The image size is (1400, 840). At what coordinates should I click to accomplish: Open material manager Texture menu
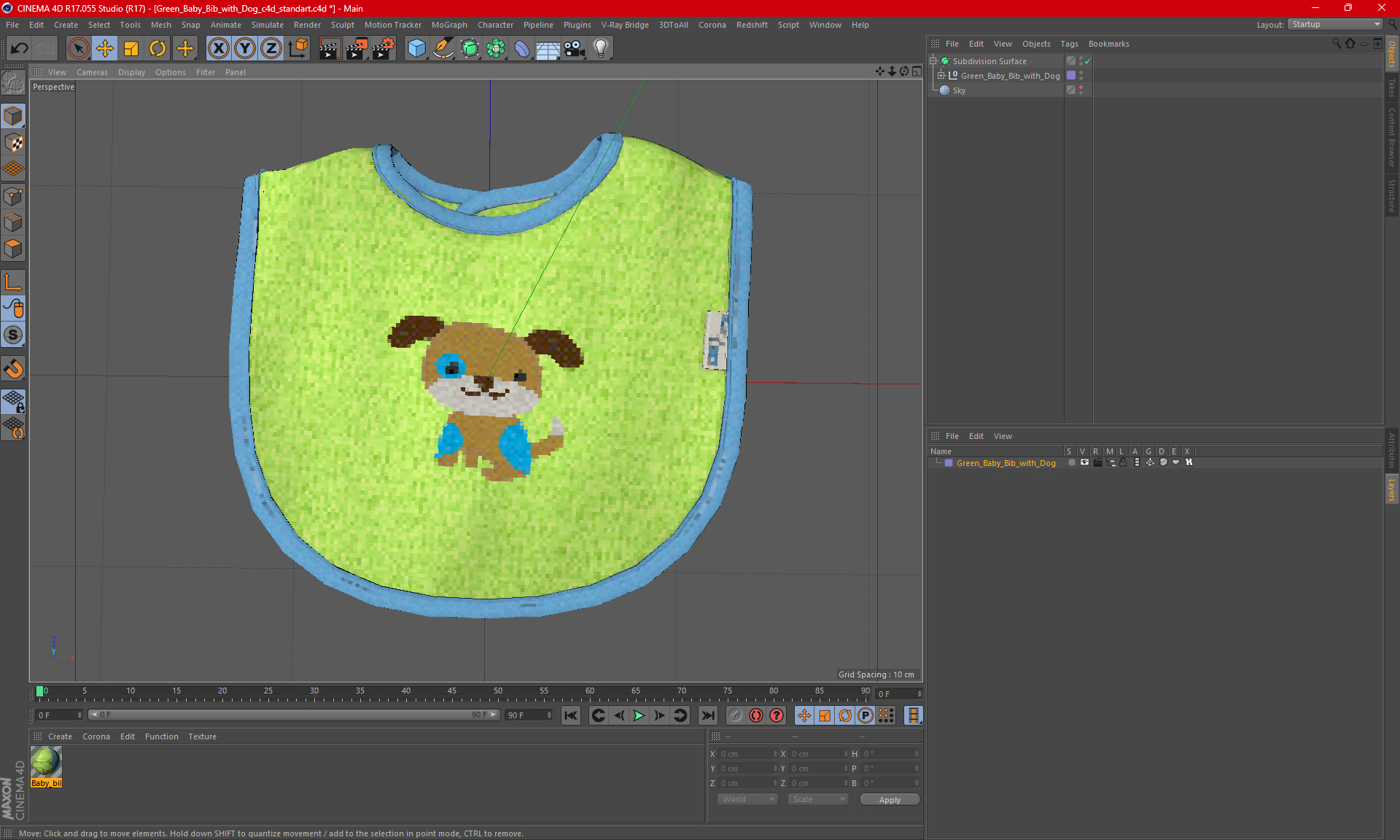pos(202,736)
